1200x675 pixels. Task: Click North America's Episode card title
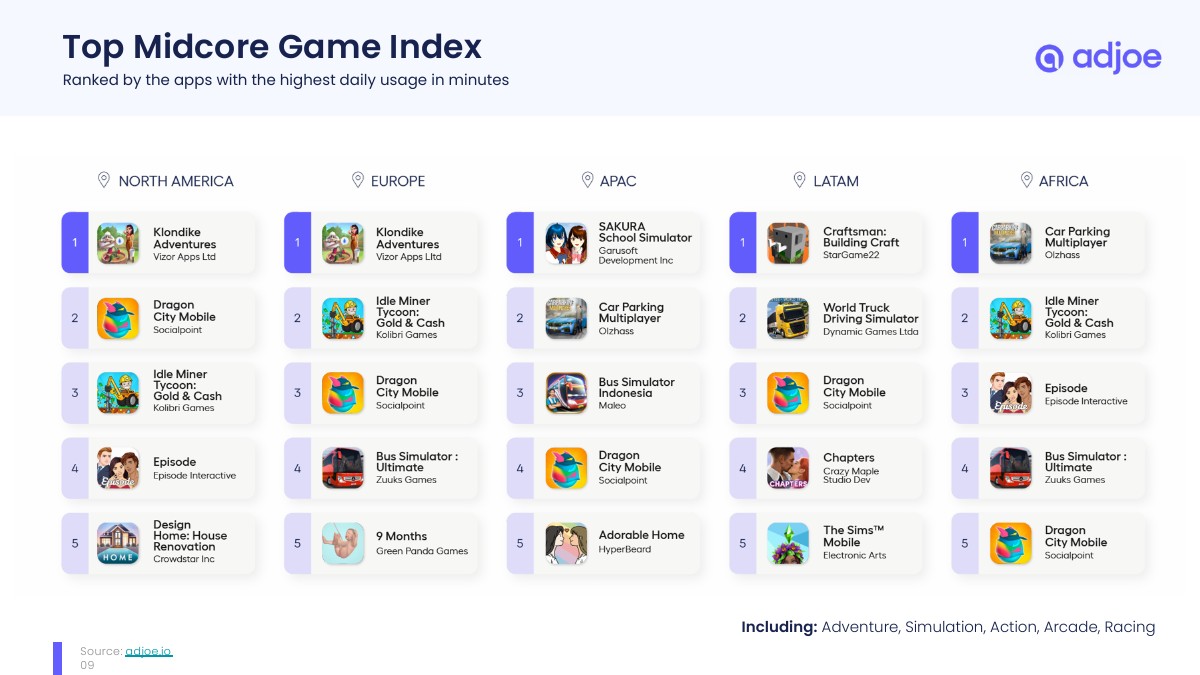[x=175, y=462]
